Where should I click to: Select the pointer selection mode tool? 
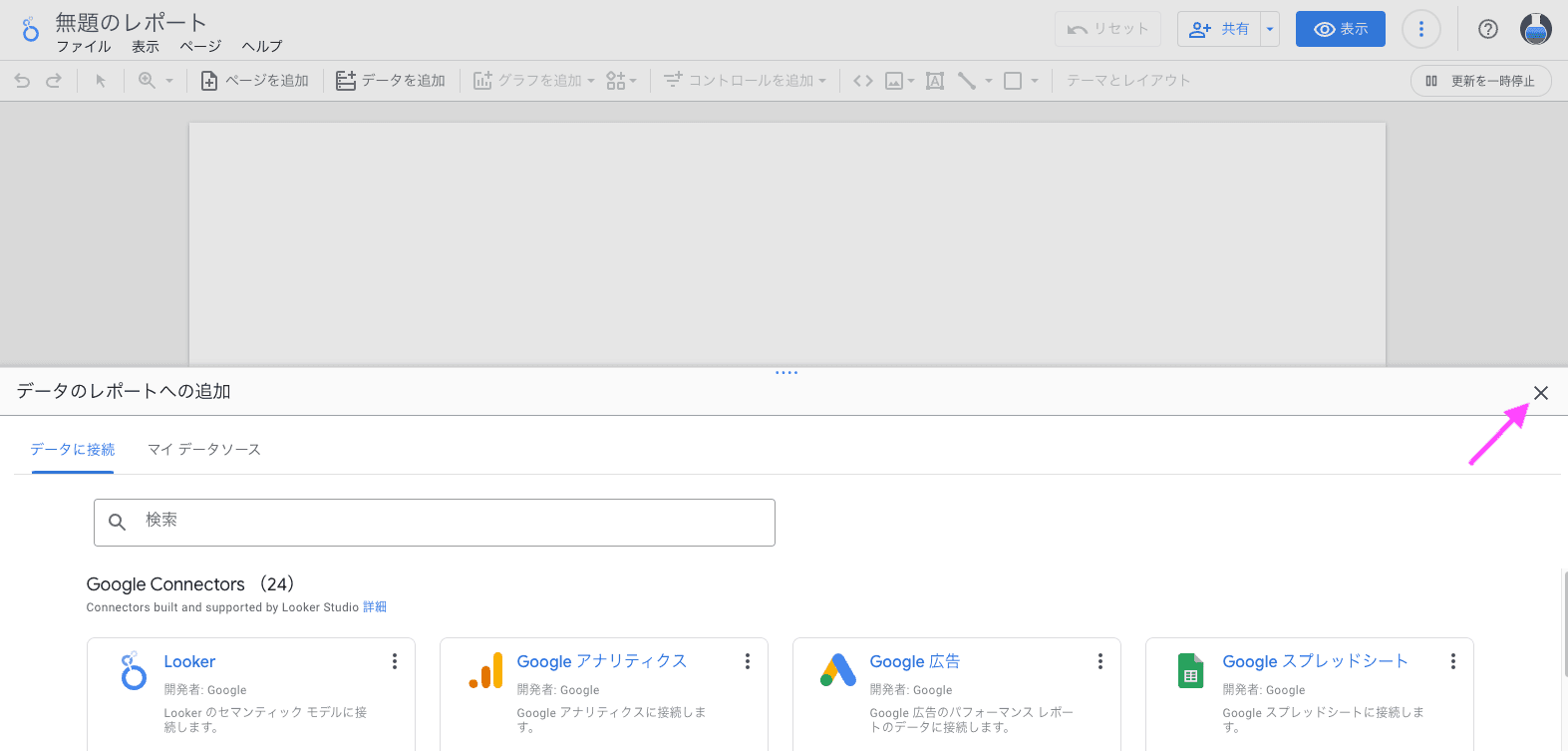click(x=101, y=81)
